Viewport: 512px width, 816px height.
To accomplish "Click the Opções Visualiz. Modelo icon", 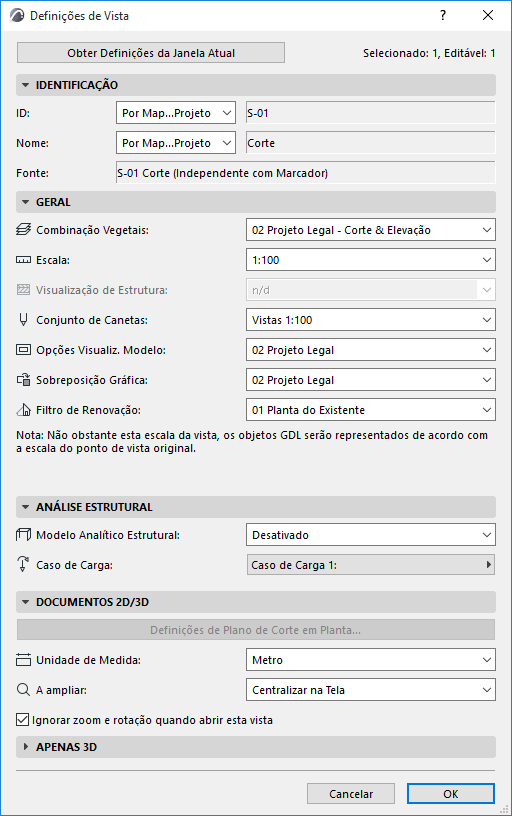I will 23,350.
